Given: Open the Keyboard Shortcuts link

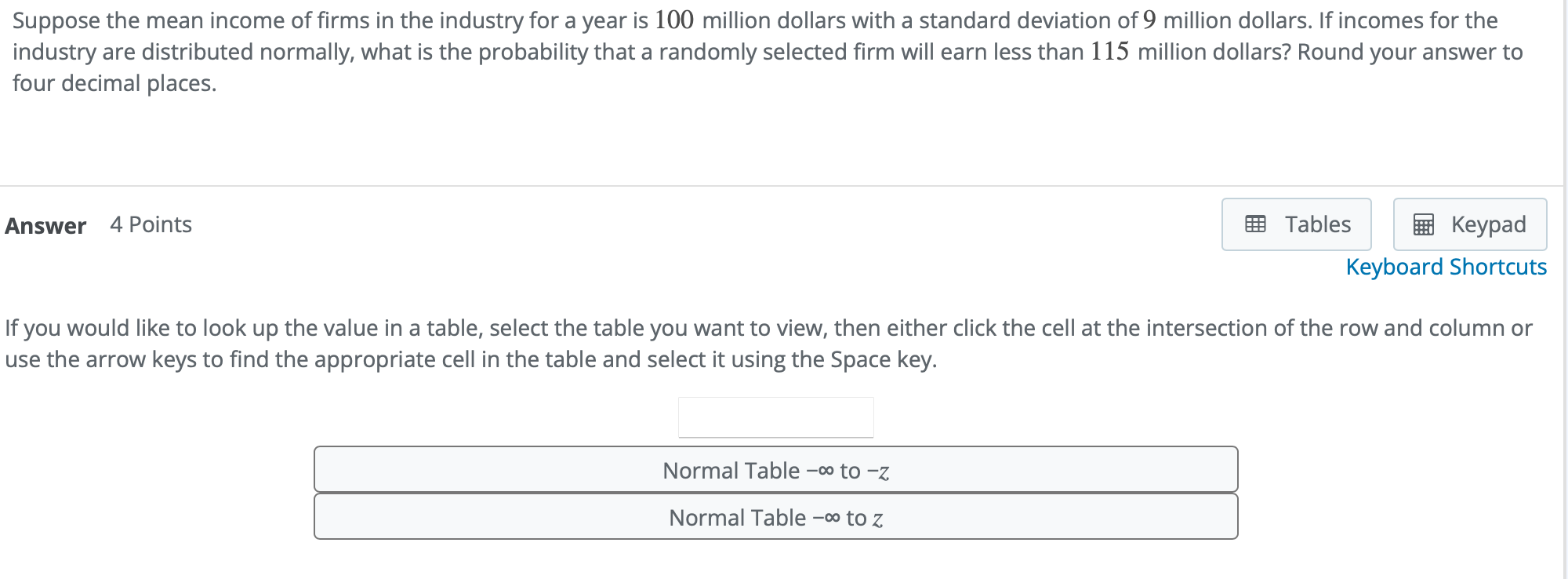Looking at the screenshot, I should point(1446,267).
